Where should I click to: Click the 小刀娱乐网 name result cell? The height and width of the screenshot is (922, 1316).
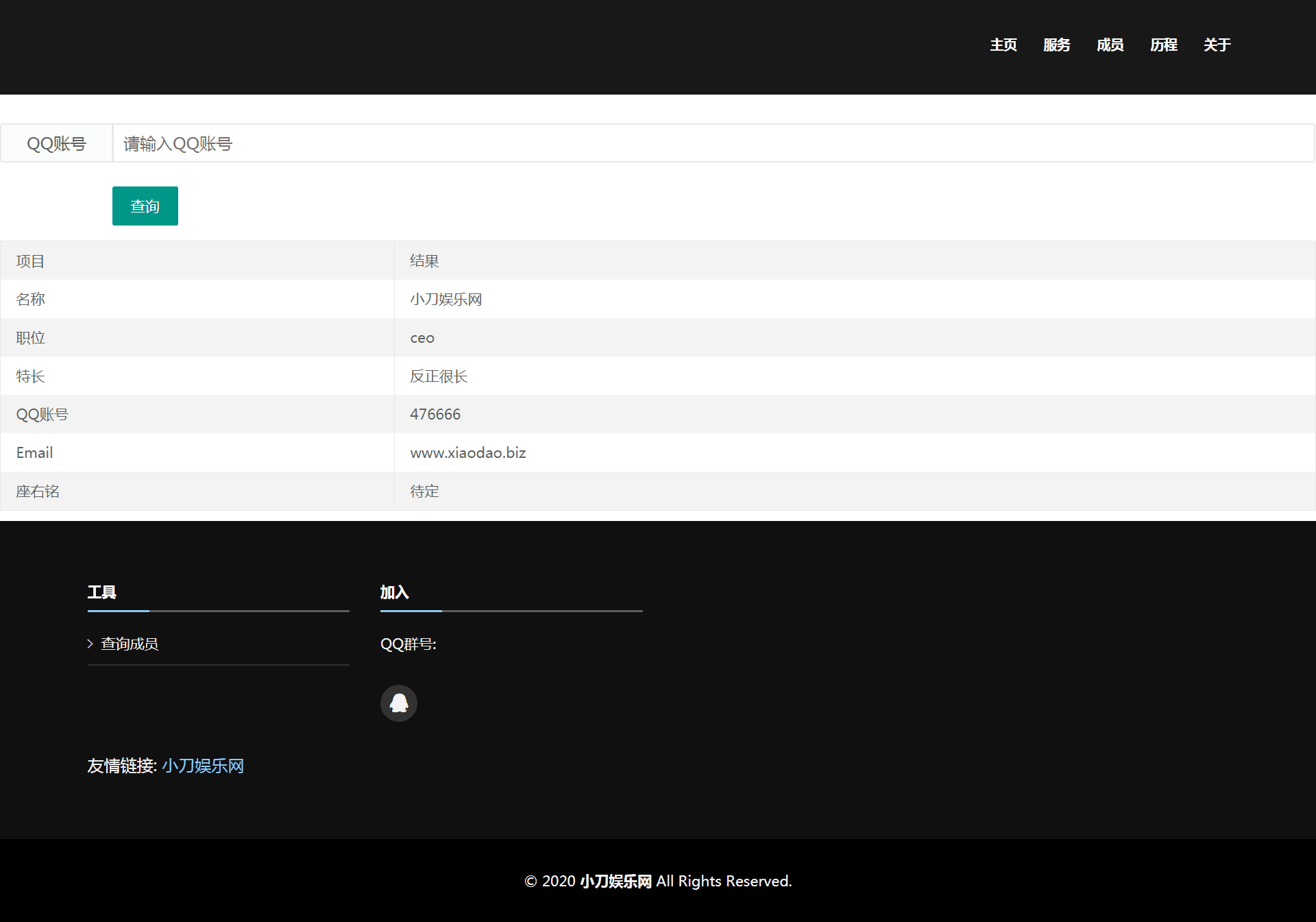(446, 299)
